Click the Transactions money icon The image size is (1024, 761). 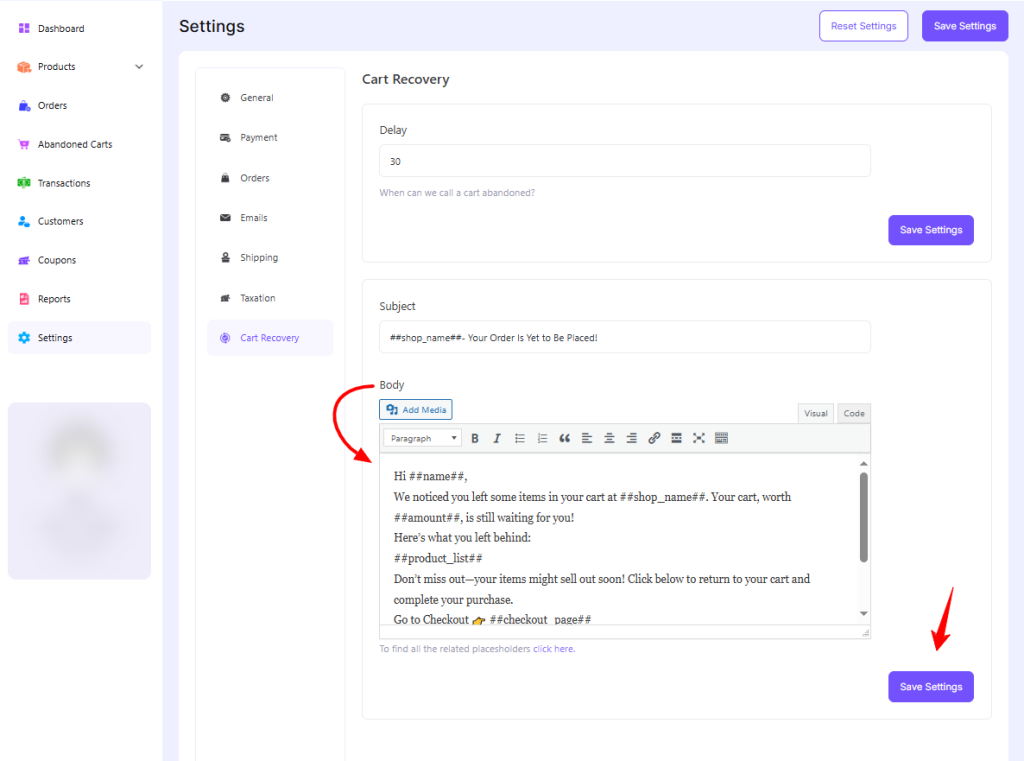point(24,183)
